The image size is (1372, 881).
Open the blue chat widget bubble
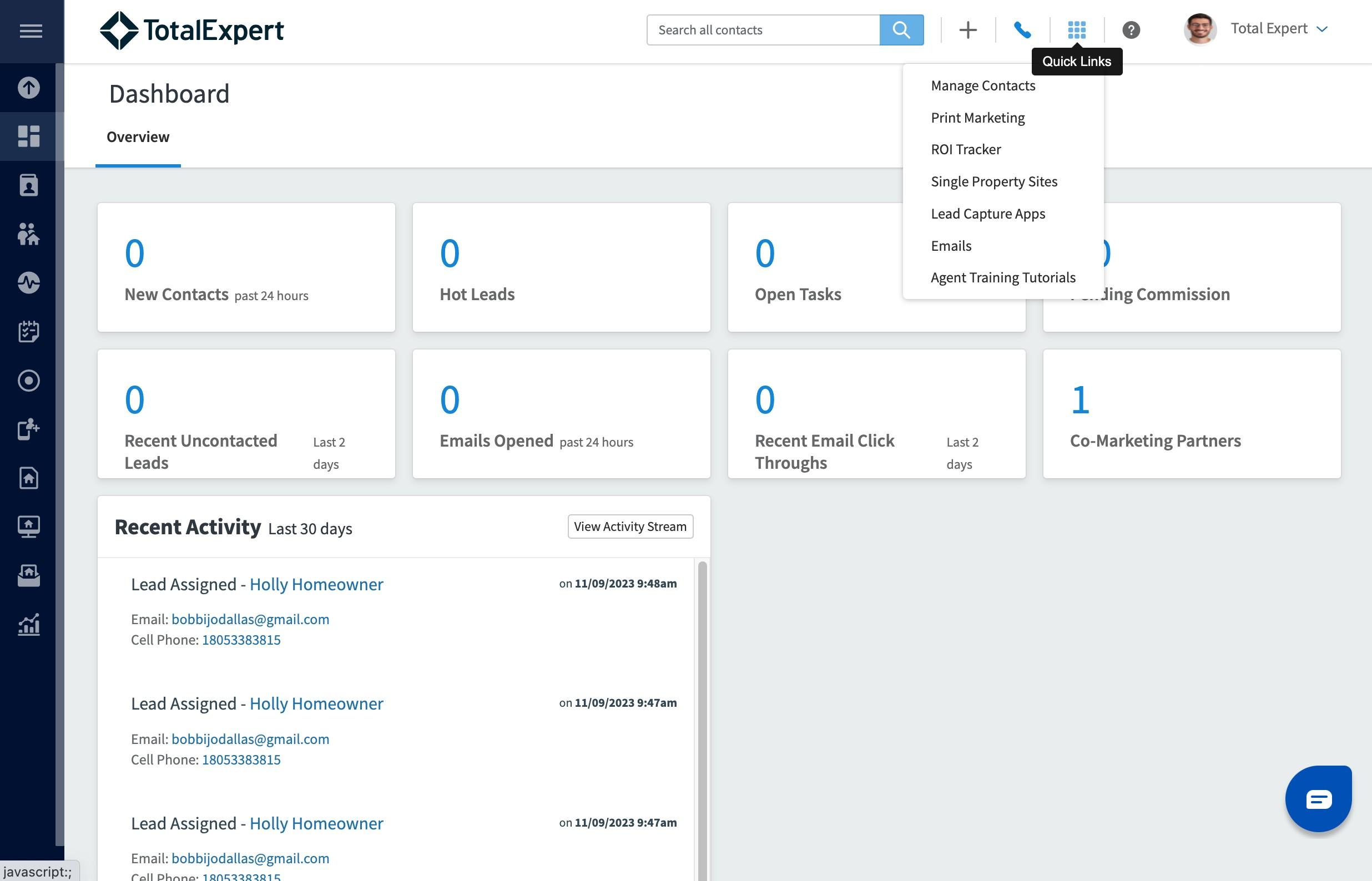pos(1318,799)
